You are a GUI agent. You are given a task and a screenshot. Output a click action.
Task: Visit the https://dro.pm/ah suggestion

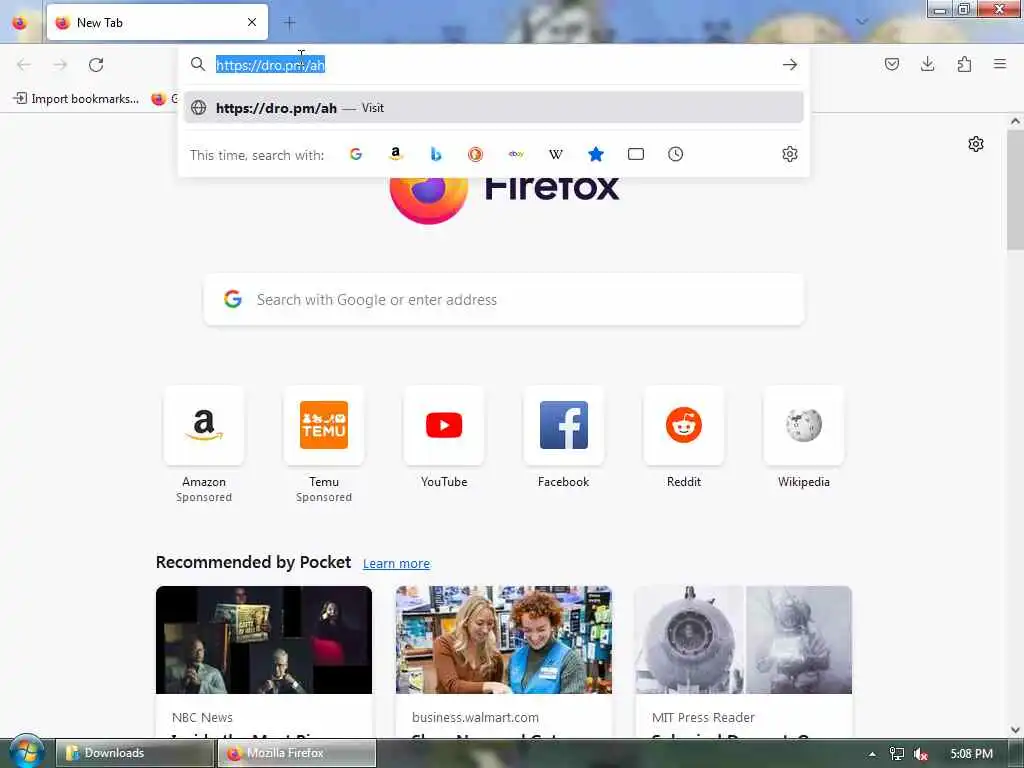pyautogui.click(x=493, y=108)
